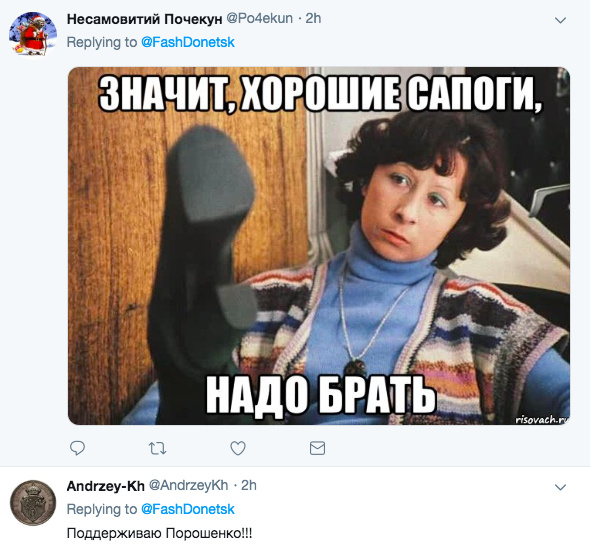Viewport: 590px width, 553px height.
Task: Click the risovach.ru watermark on the meme
Action: (542, 419)
